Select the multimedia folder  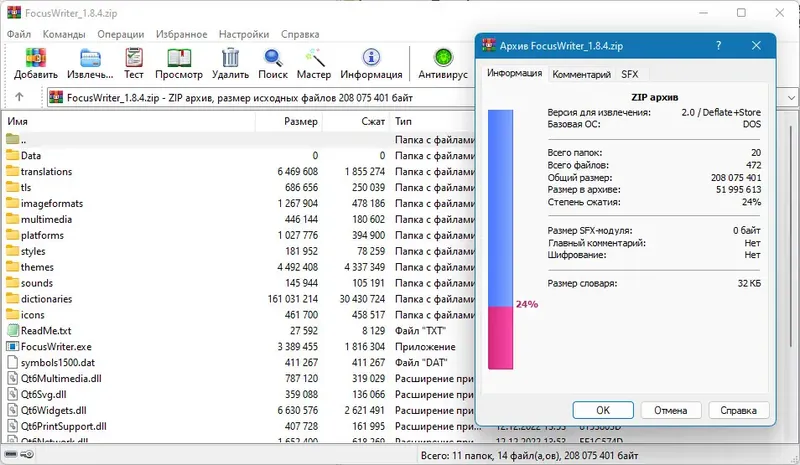pos(239,219)
